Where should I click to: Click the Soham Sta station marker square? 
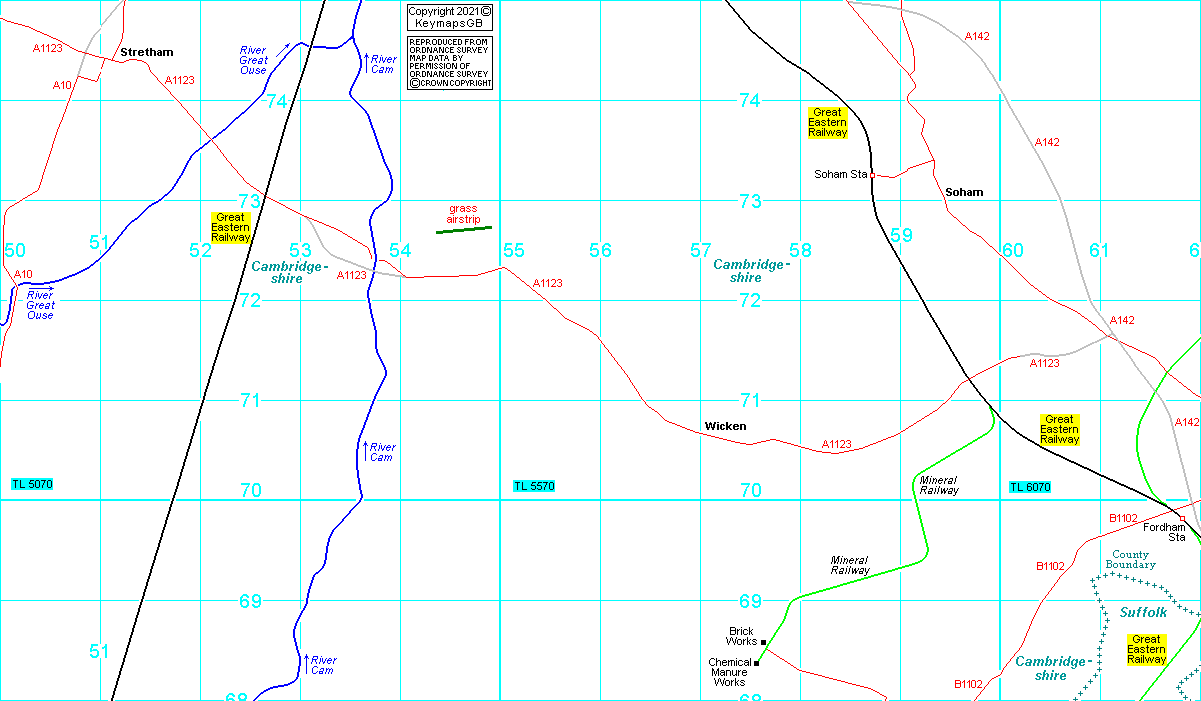pyautogui.click(x=873, y=175)
